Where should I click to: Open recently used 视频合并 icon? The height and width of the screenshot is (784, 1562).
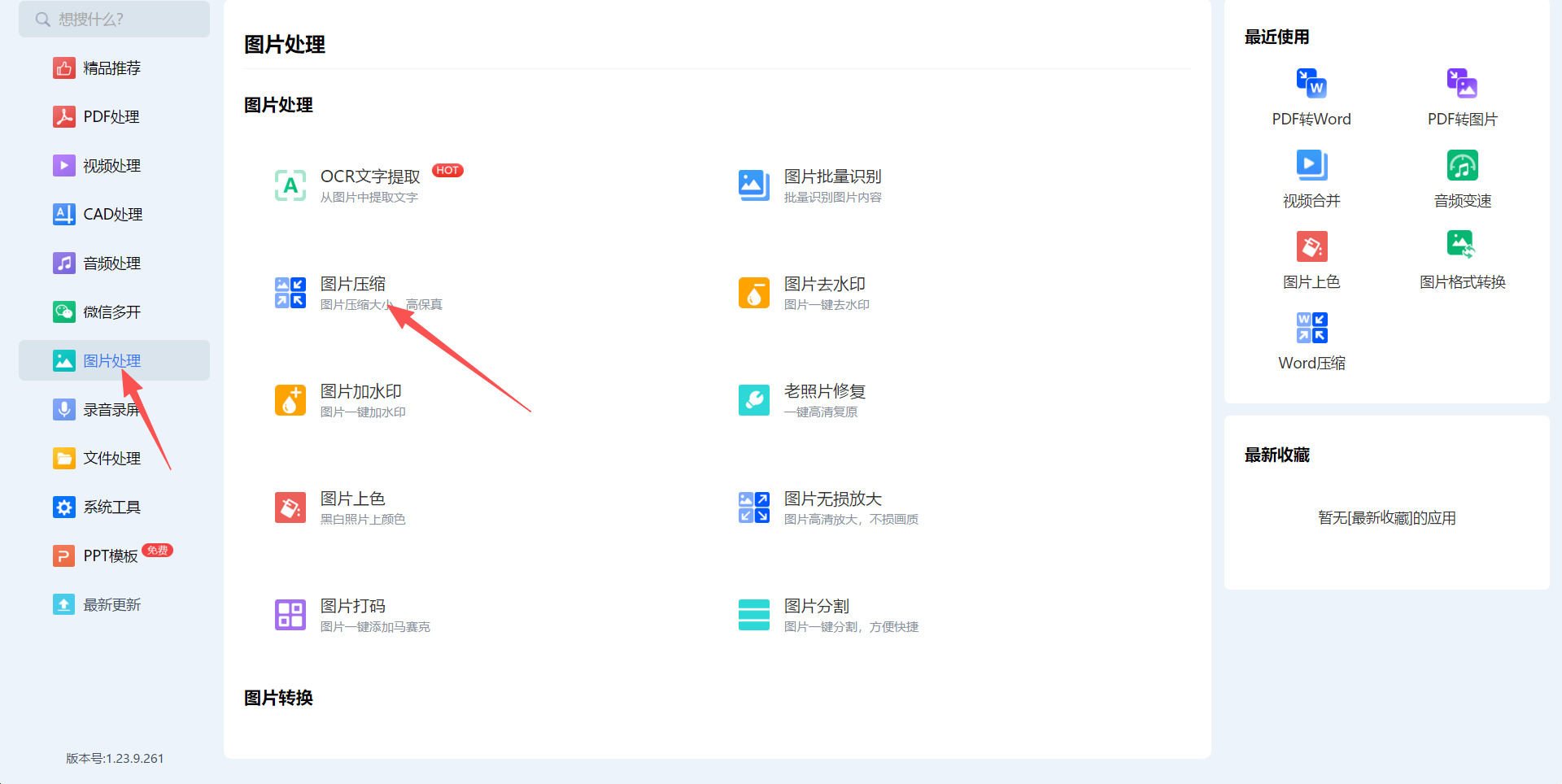(x=1311, y=165)
